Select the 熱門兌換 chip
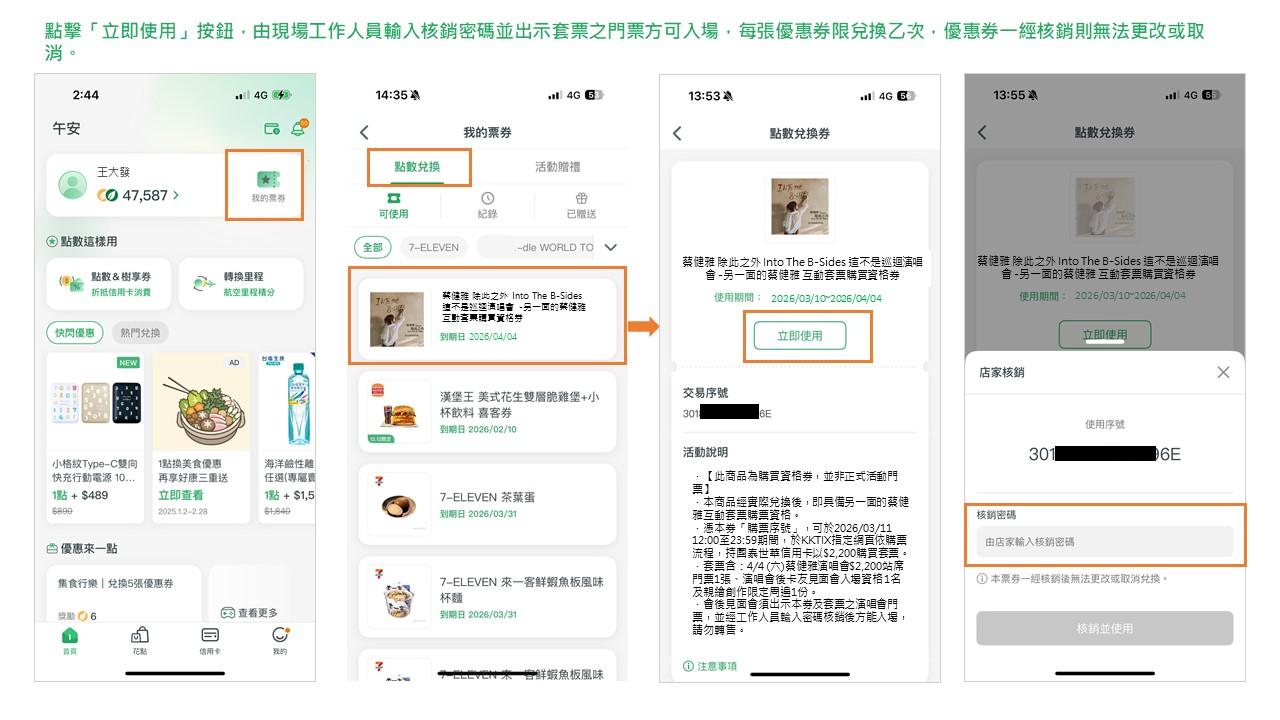The image size is (1280, 720). tap(139, 332)
